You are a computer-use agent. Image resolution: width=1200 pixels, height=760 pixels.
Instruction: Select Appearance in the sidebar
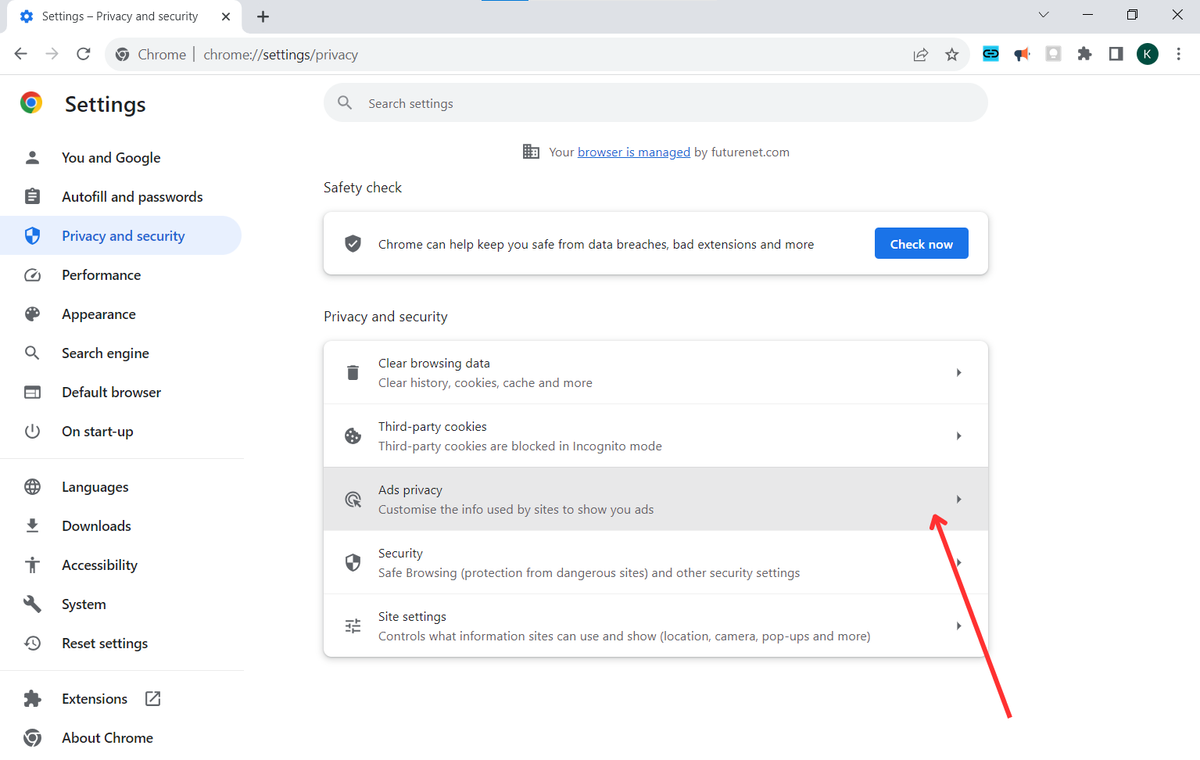tap(99, 313)
